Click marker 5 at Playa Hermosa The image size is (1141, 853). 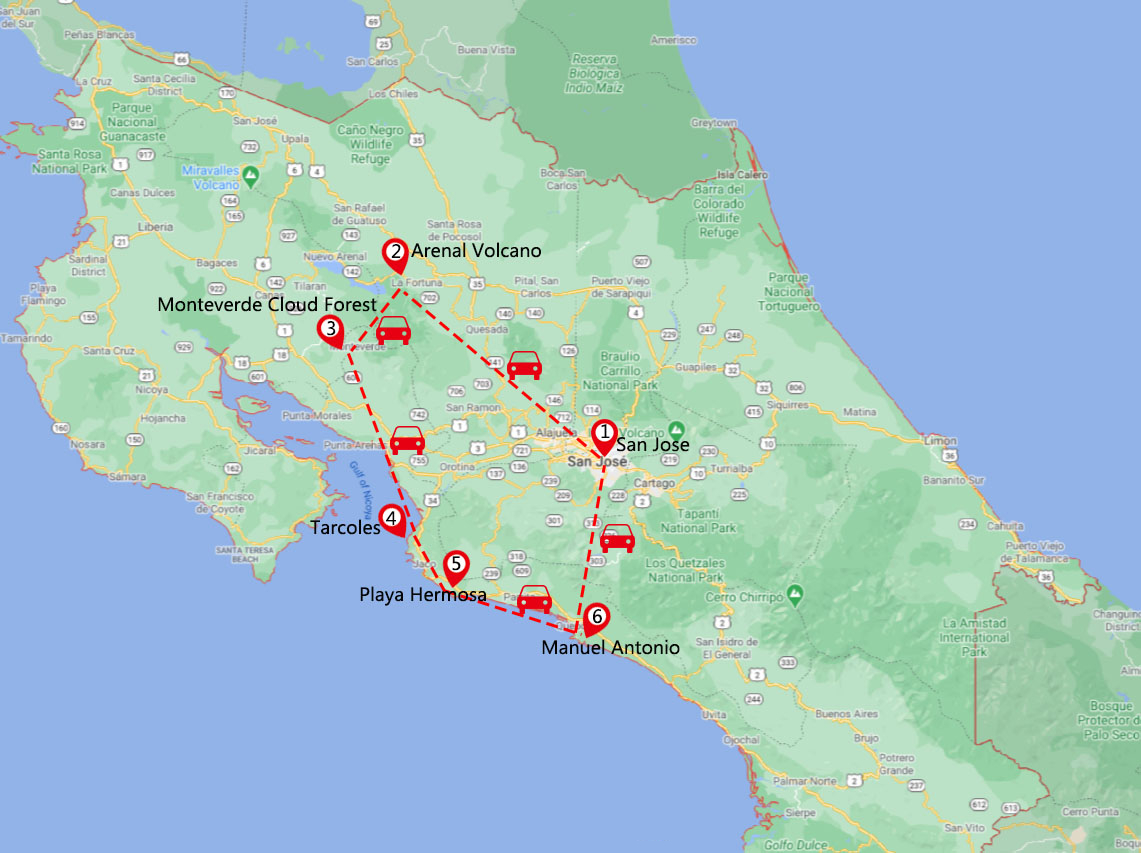pyautogui.click(x=456, y=566)
